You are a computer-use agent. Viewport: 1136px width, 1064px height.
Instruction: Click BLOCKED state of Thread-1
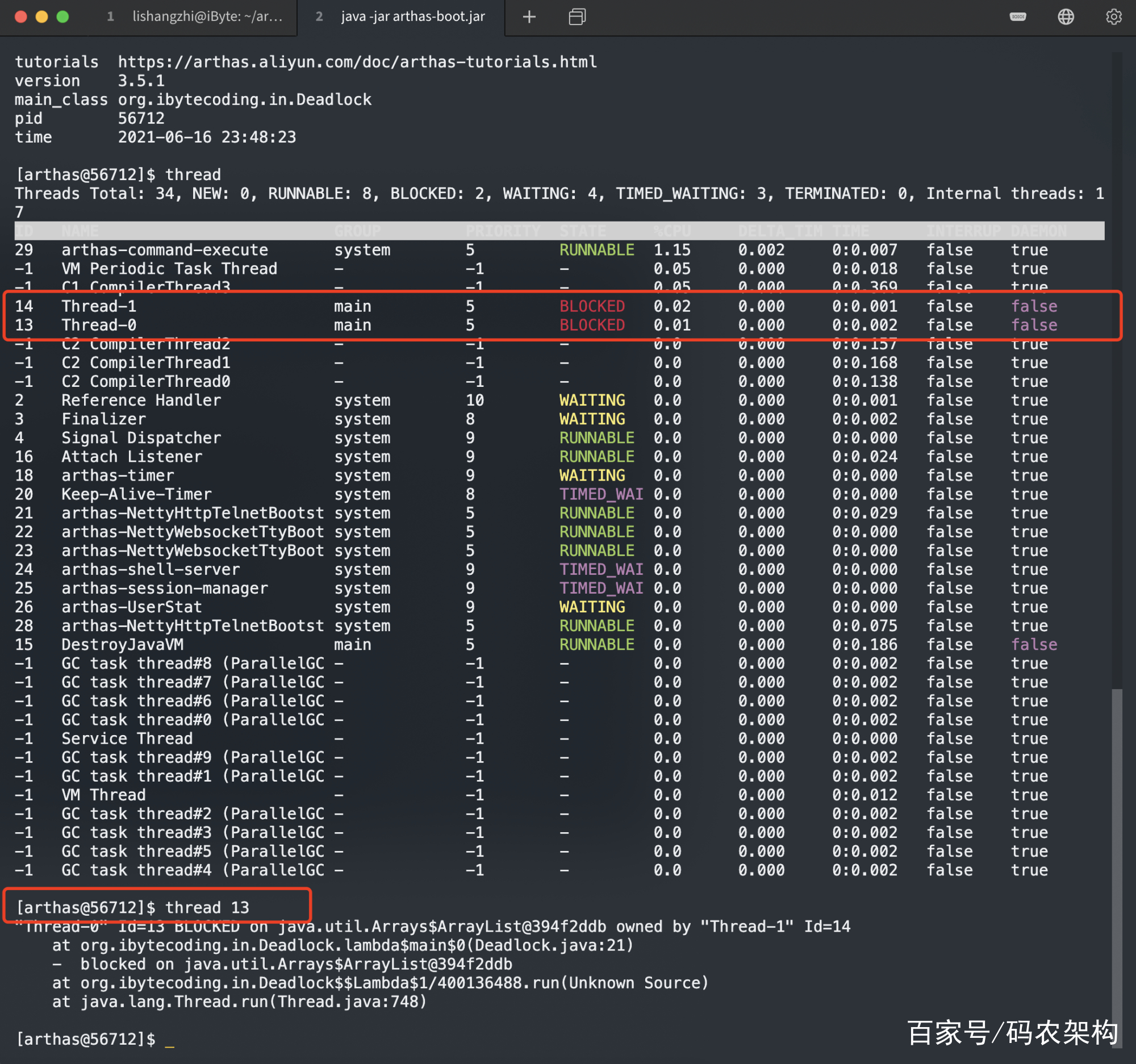pyautogui.click(x=592, y=306)
